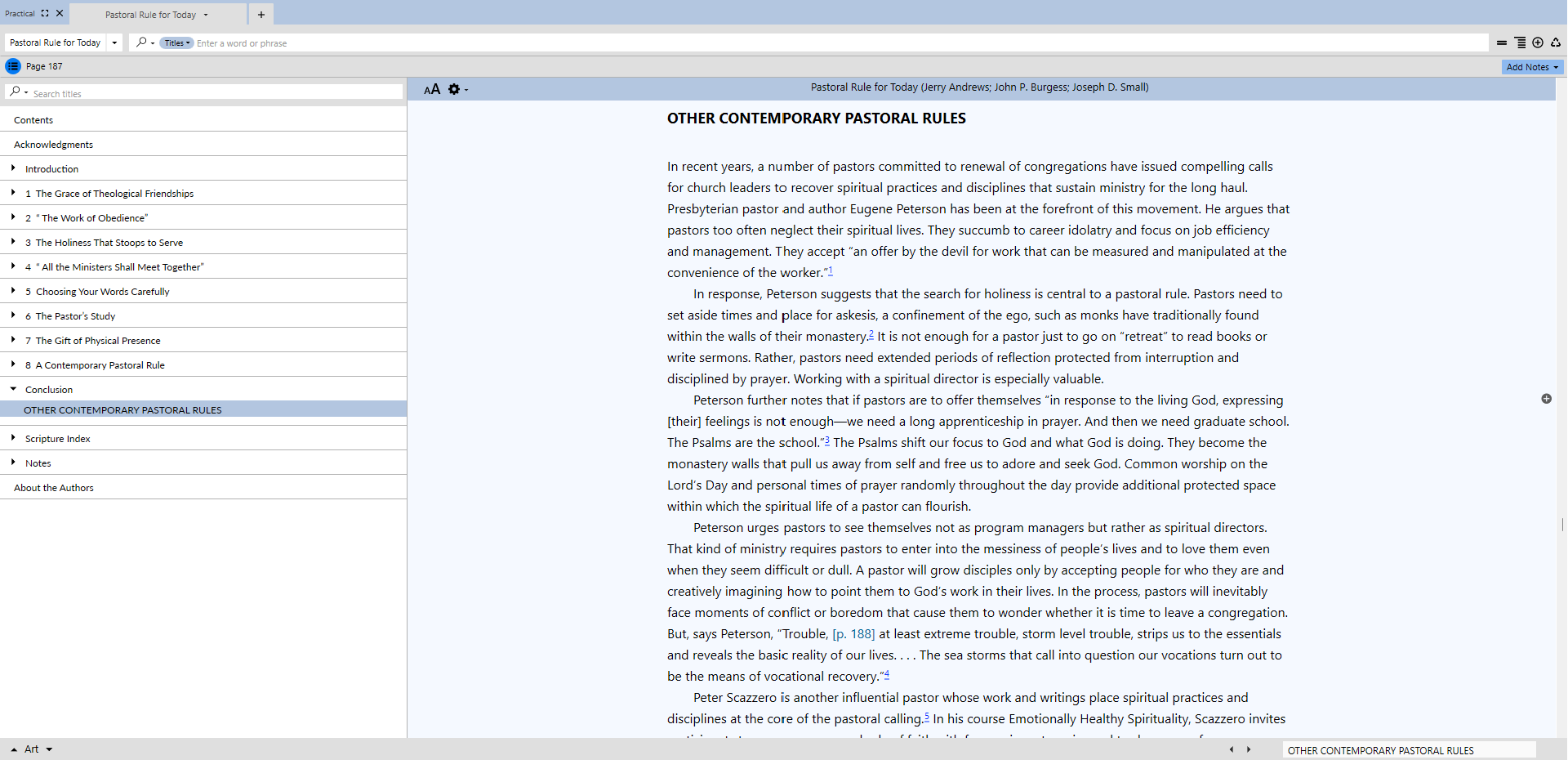Open the reading view settings gear
Viewport: 1568px width, 760px height.
(454, 89)
